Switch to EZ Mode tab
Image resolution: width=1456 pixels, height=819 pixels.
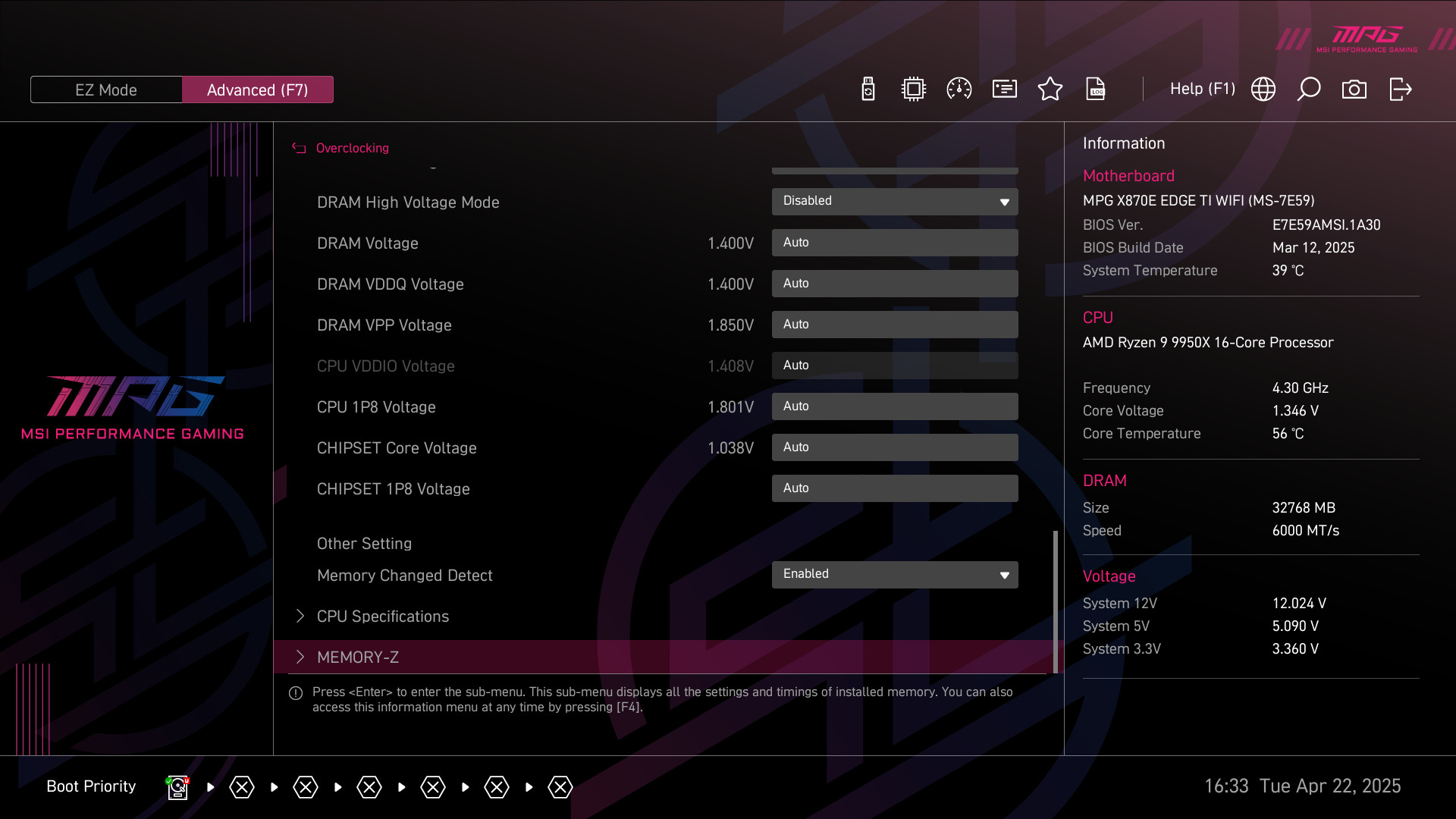106,89
